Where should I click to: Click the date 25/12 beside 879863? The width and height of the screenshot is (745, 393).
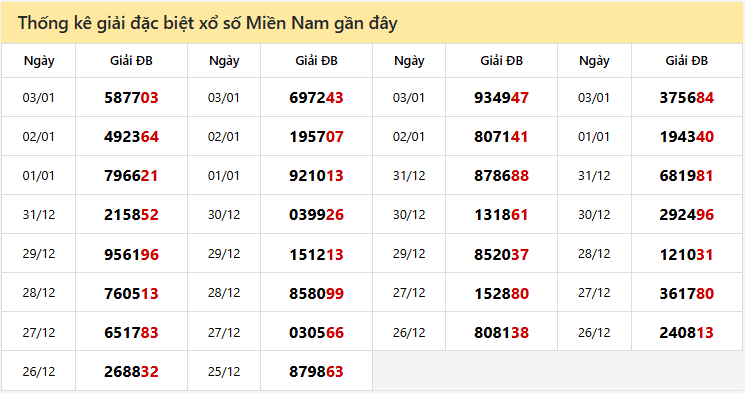click(224, 372)
